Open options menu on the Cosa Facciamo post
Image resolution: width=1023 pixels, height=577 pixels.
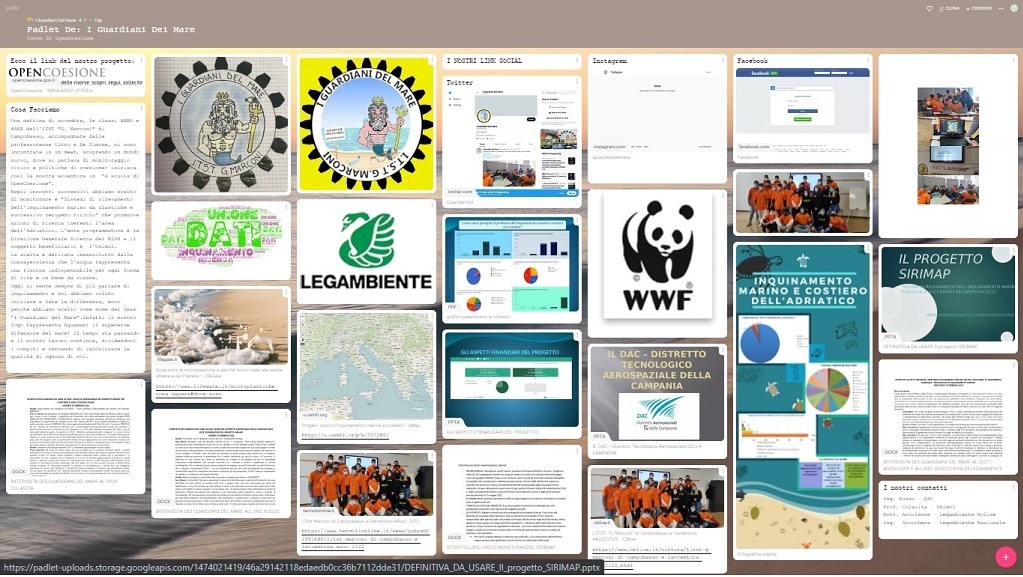(x=142, y=109)
